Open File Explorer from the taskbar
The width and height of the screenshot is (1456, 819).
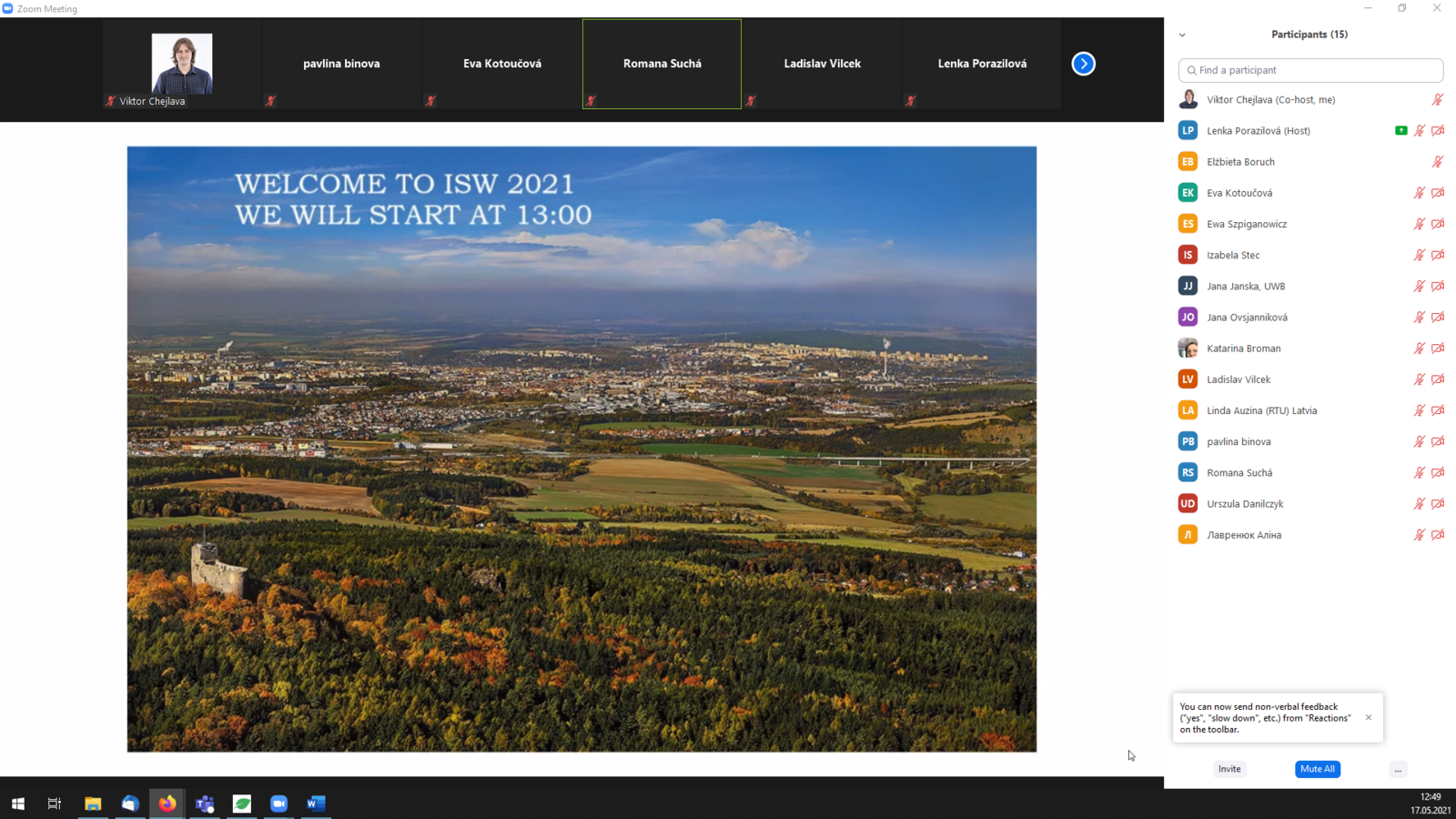pyautogui.click(x=93, y=804)
